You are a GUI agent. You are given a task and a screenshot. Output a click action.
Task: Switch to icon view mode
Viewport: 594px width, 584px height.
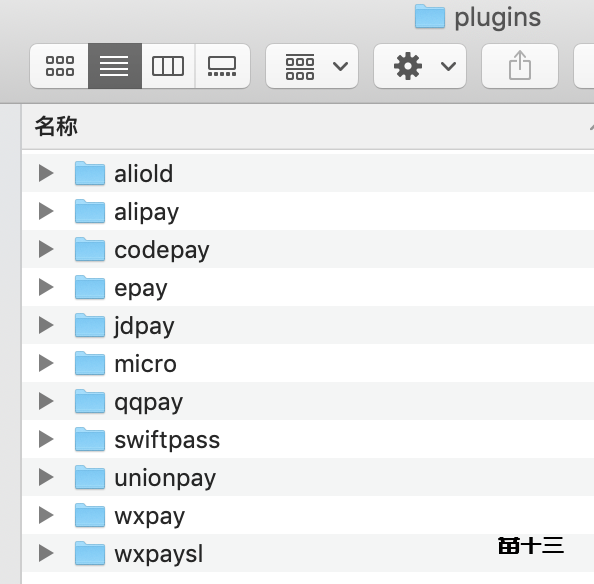click(59, 66)
